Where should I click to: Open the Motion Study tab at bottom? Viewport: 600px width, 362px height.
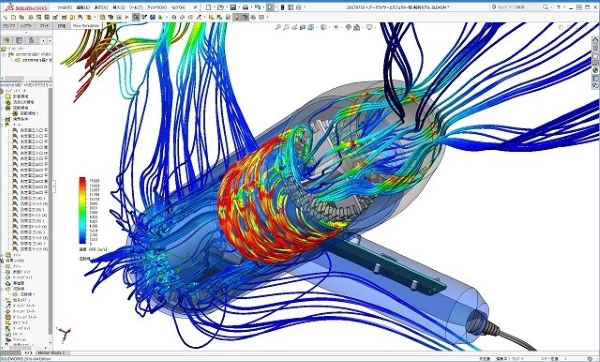(x=50, y=352)
